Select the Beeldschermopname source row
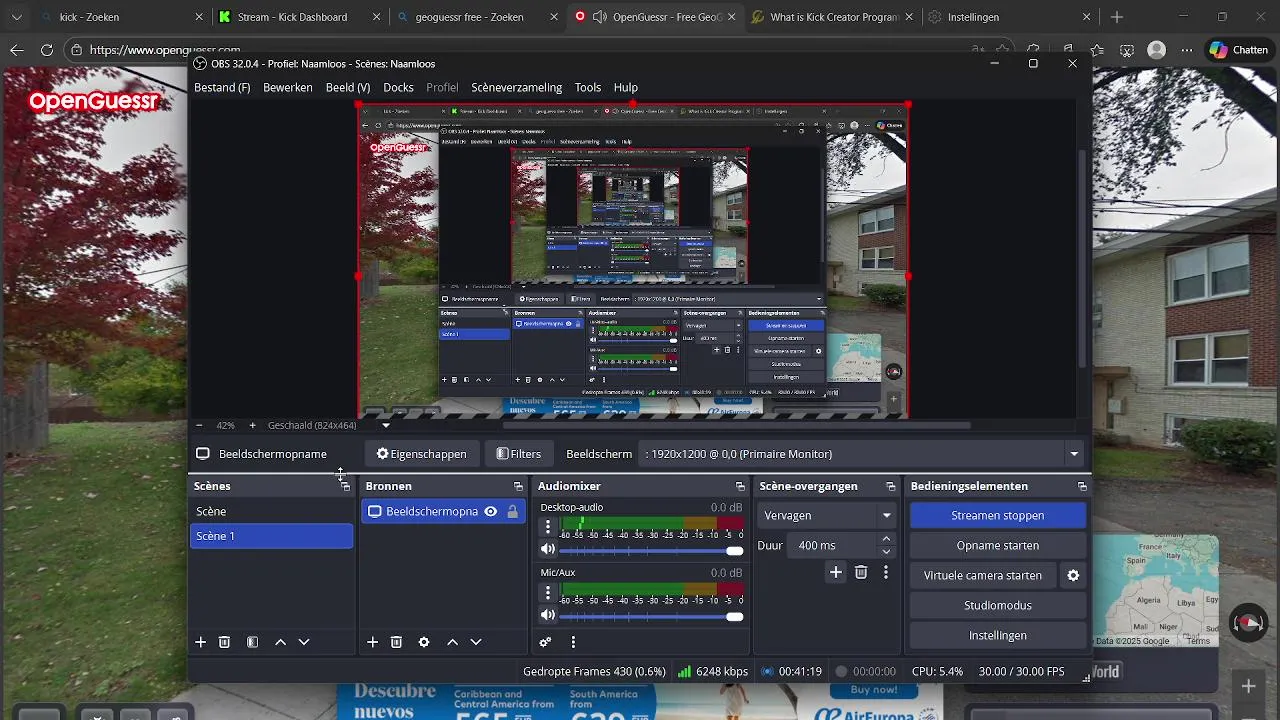1280x720 pixels. (x=443, y=511)
